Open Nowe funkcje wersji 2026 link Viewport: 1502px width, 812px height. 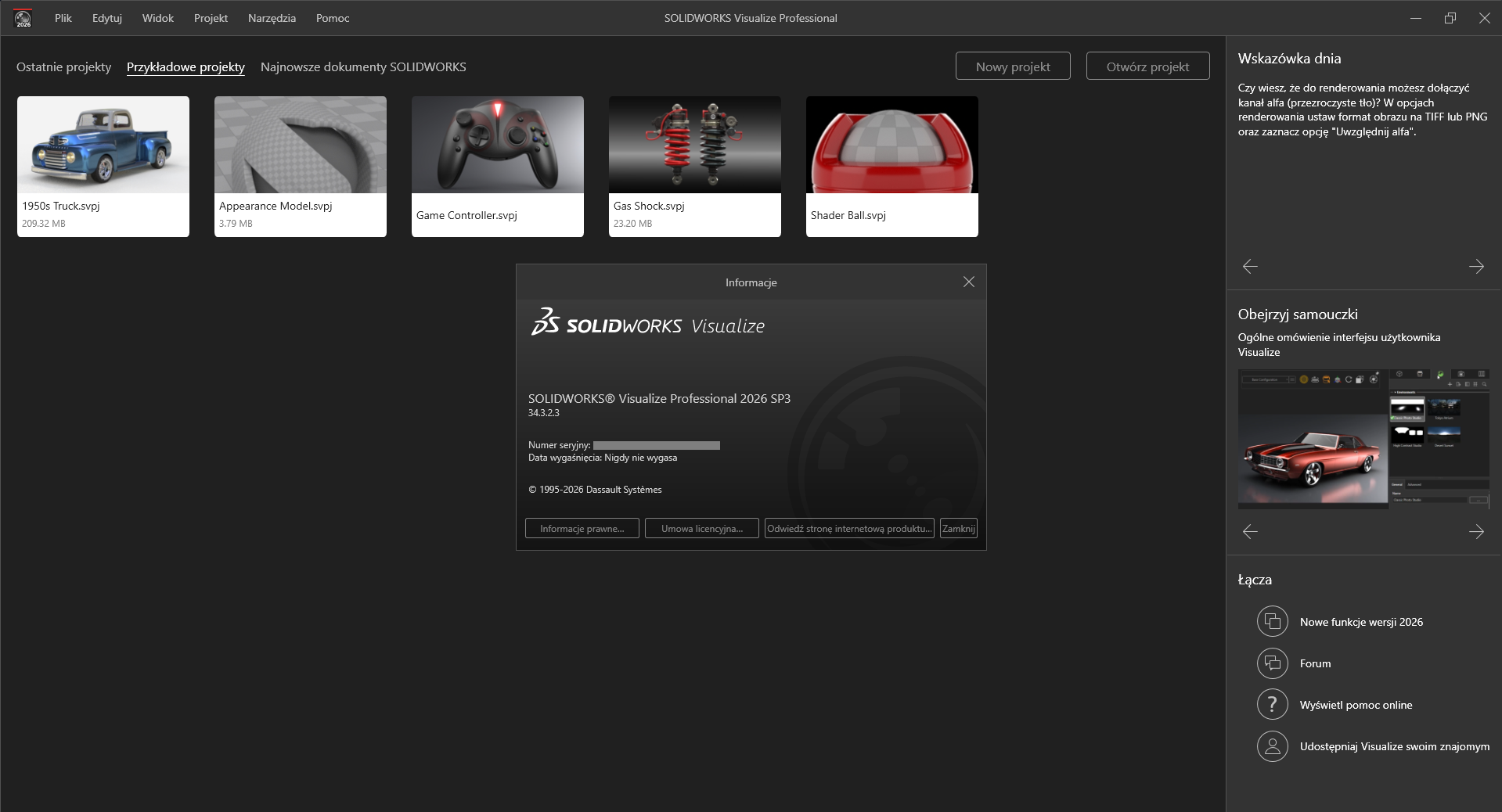pyautogui.click(x=1361, y=622)
